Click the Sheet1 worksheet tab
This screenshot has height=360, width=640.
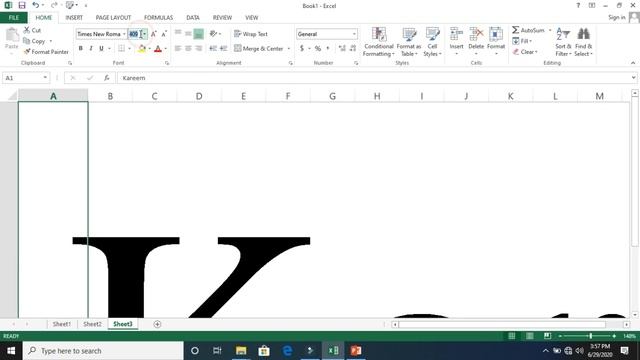click(x=62, y=324)
